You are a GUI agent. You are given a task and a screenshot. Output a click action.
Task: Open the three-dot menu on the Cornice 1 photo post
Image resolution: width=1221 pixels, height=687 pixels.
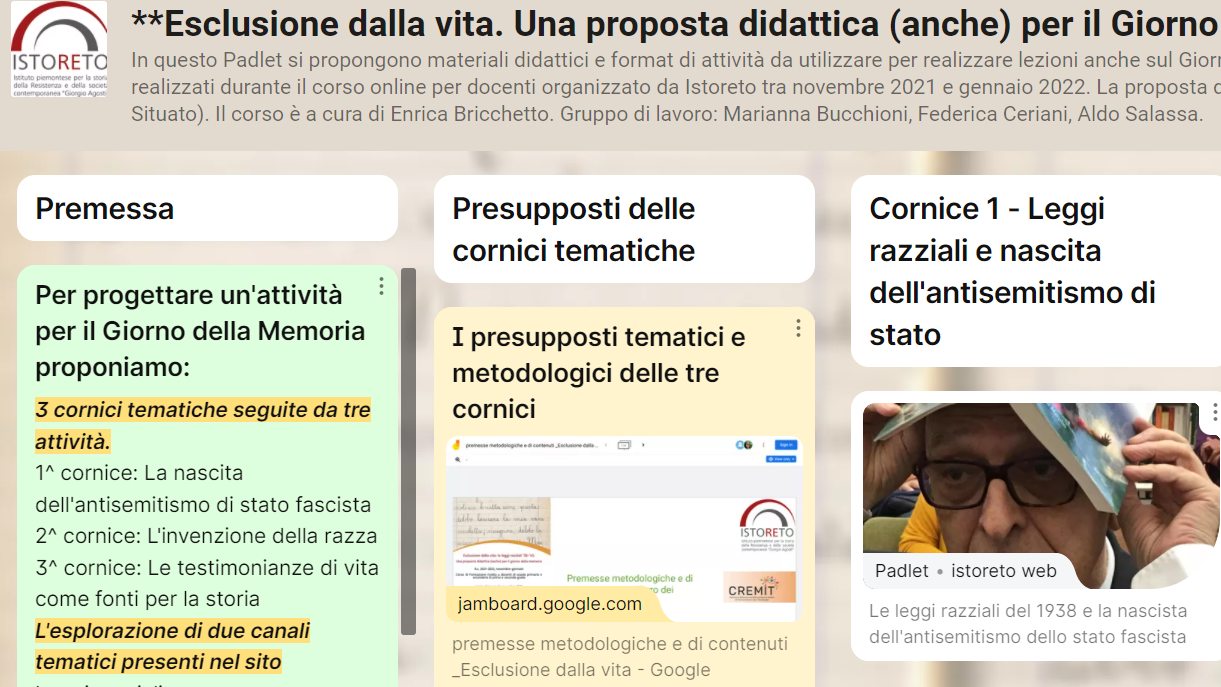point(1214,412)
